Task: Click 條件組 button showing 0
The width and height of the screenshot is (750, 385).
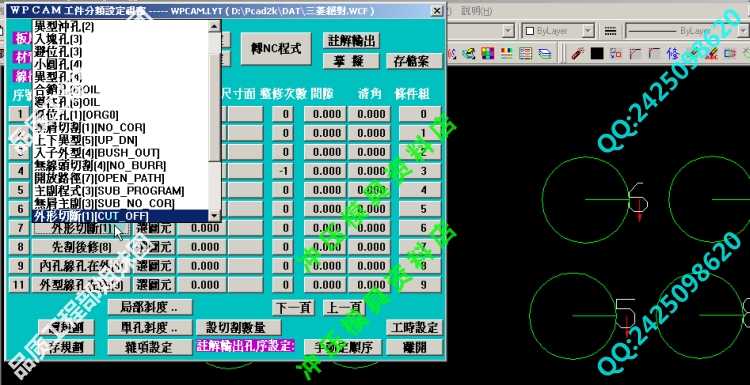Action: [420, 114]
